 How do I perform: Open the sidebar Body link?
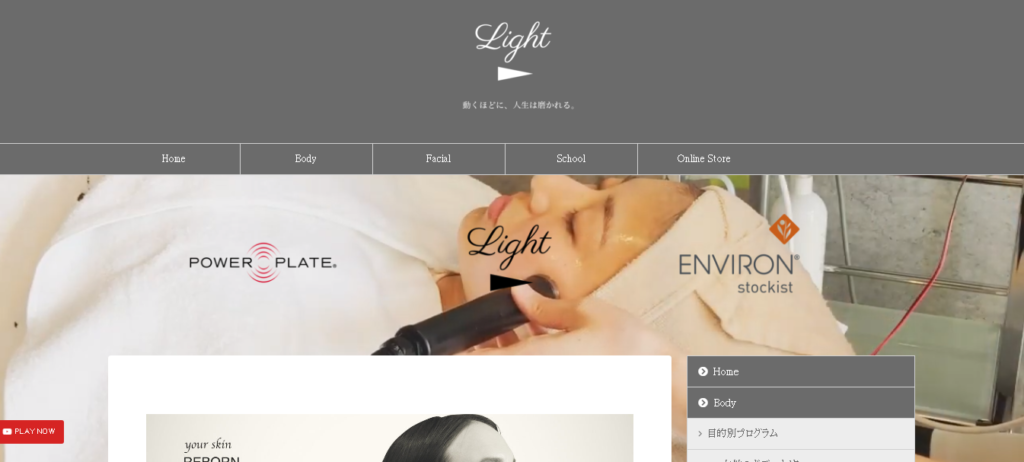[801, 403]
